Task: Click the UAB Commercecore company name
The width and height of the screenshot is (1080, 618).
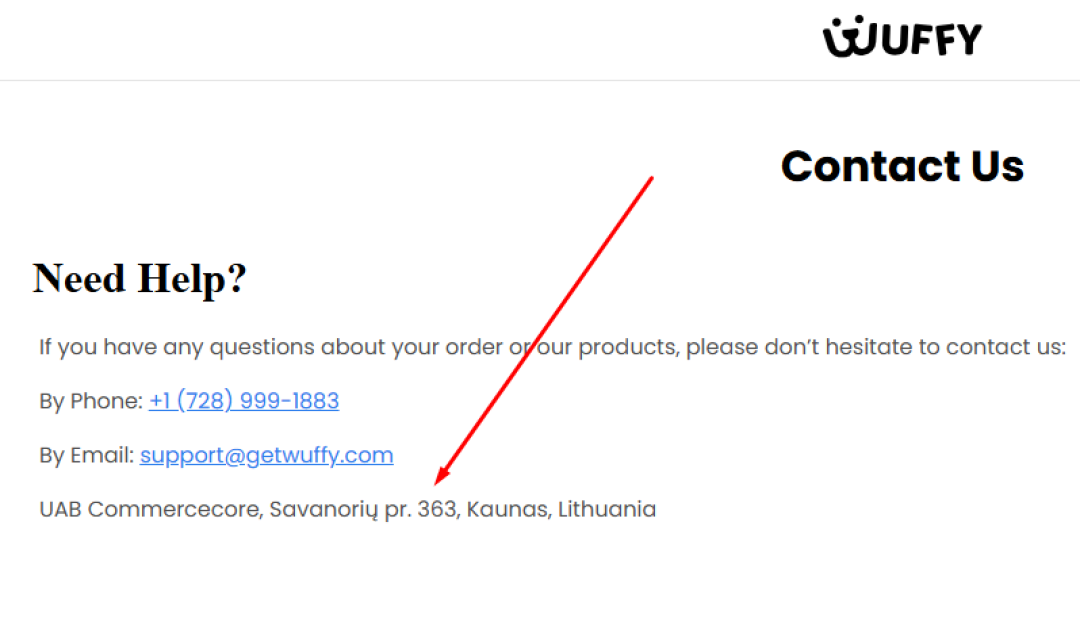Action: click(x=151, y=509)
